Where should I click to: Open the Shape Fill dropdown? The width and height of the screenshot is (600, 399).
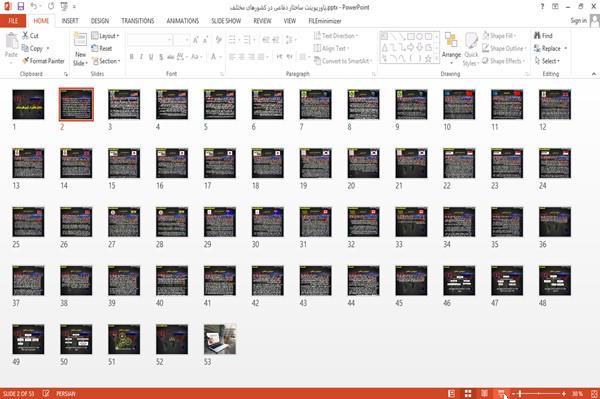[499, 36]
